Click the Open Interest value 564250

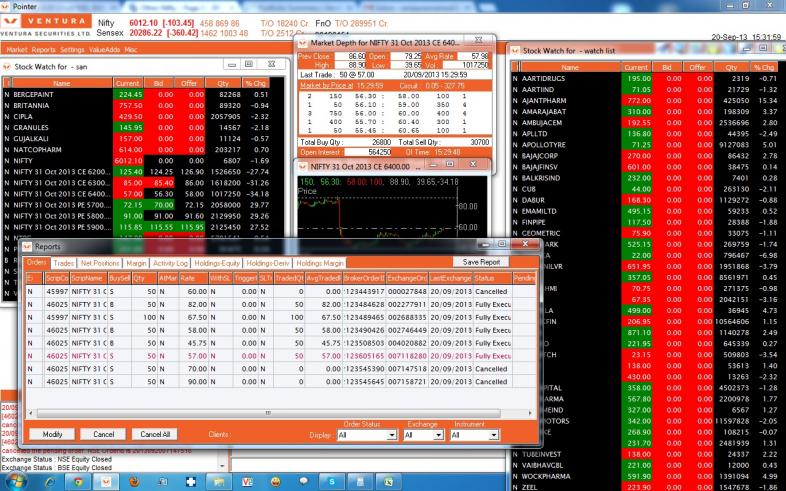368,152
